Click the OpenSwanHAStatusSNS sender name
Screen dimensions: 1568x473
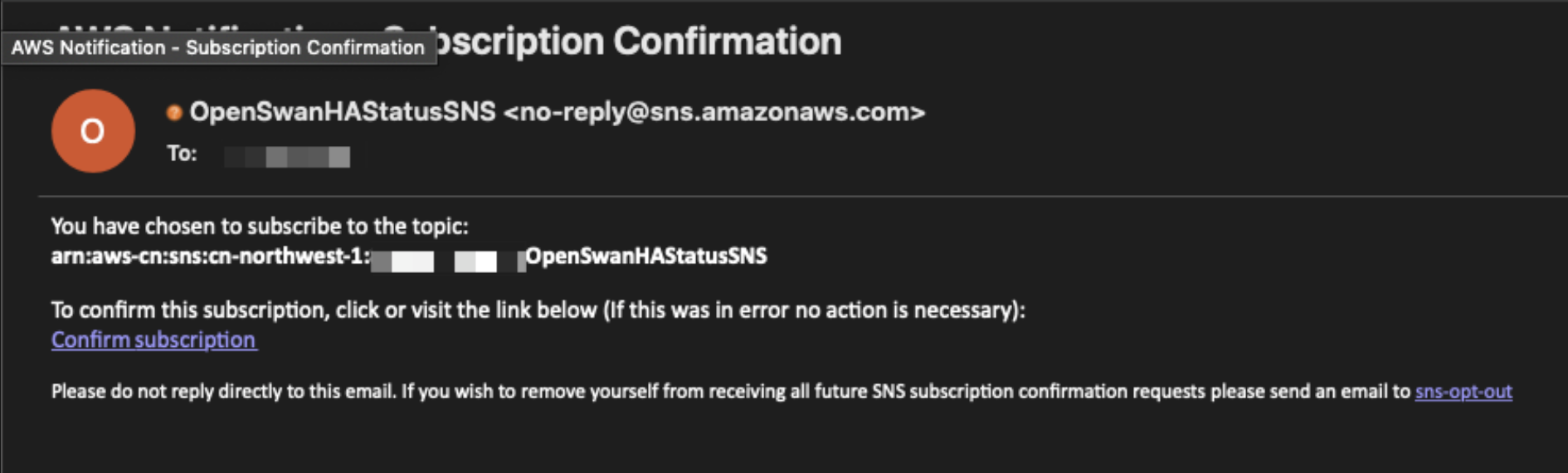tap(343, 111)
